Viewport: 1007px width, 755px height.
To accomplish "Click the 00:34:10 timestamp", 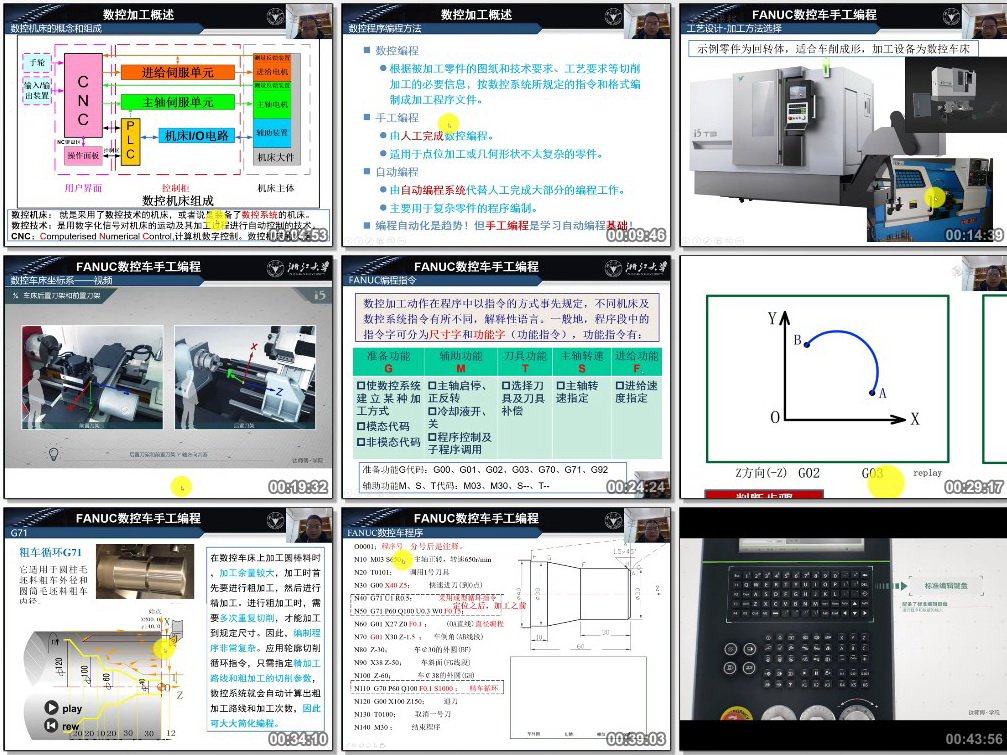I will [297, 739].
